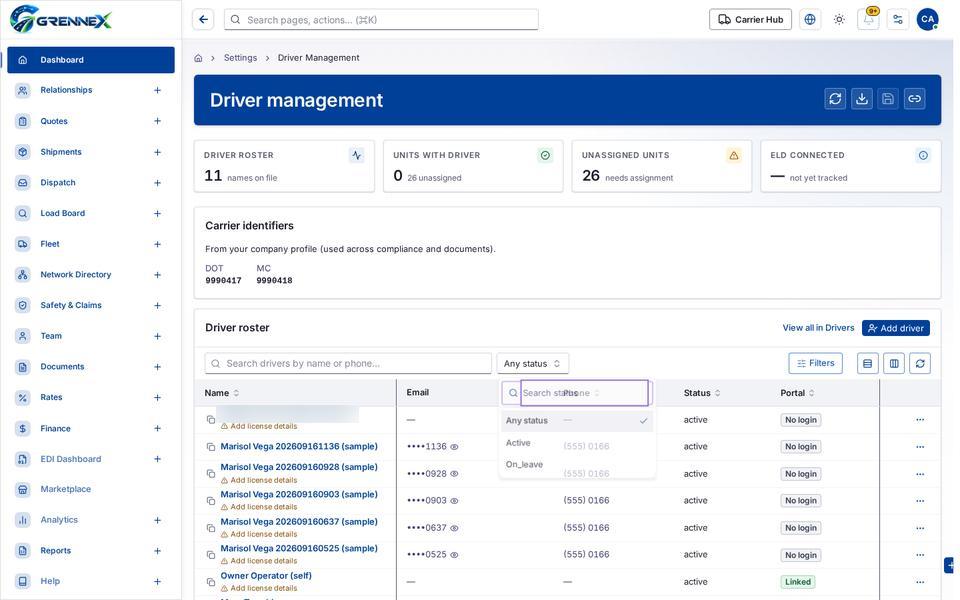Screen dimensions: 960x600
Task: Show the hidden email ending 0525
Action: coord(454,555)
